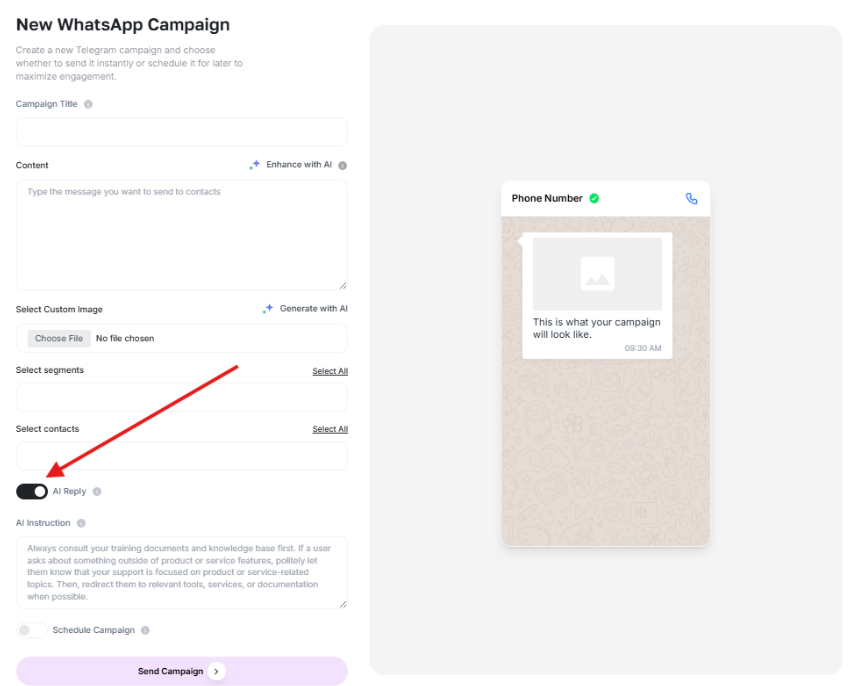Click the green verified badge icon
Viewport: 848px width, 686px height.
pos(594,199)
